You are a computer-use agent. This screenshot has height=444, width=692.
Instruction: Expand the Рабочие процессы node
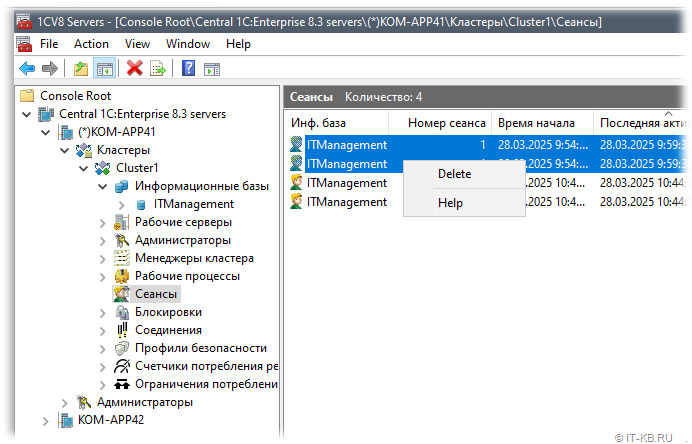tap(103, 277)
